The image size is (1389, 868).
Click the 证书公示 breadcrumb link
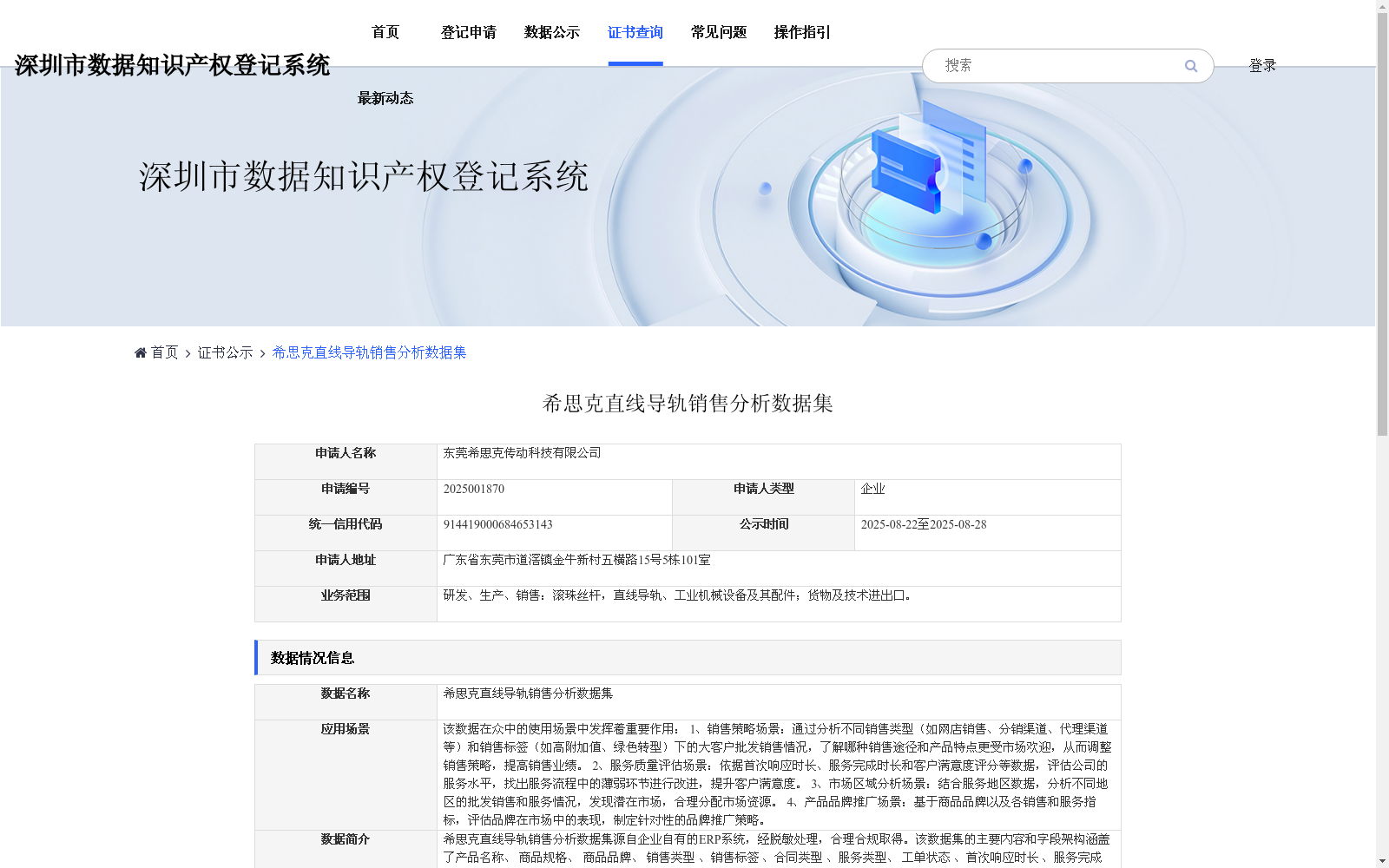(x=226, y=352)
